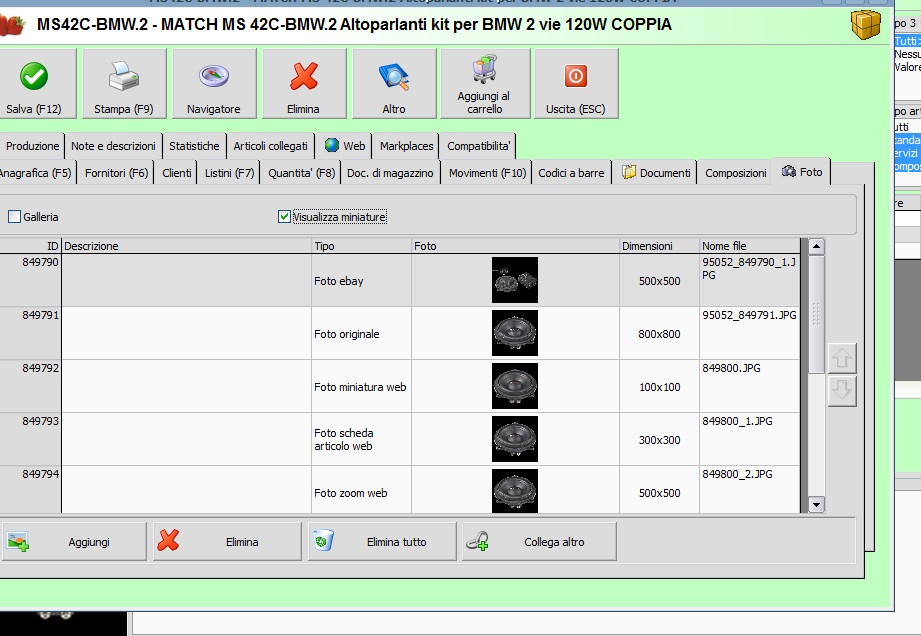Click the Stampa (F9) printer button

tap(124, 83)
